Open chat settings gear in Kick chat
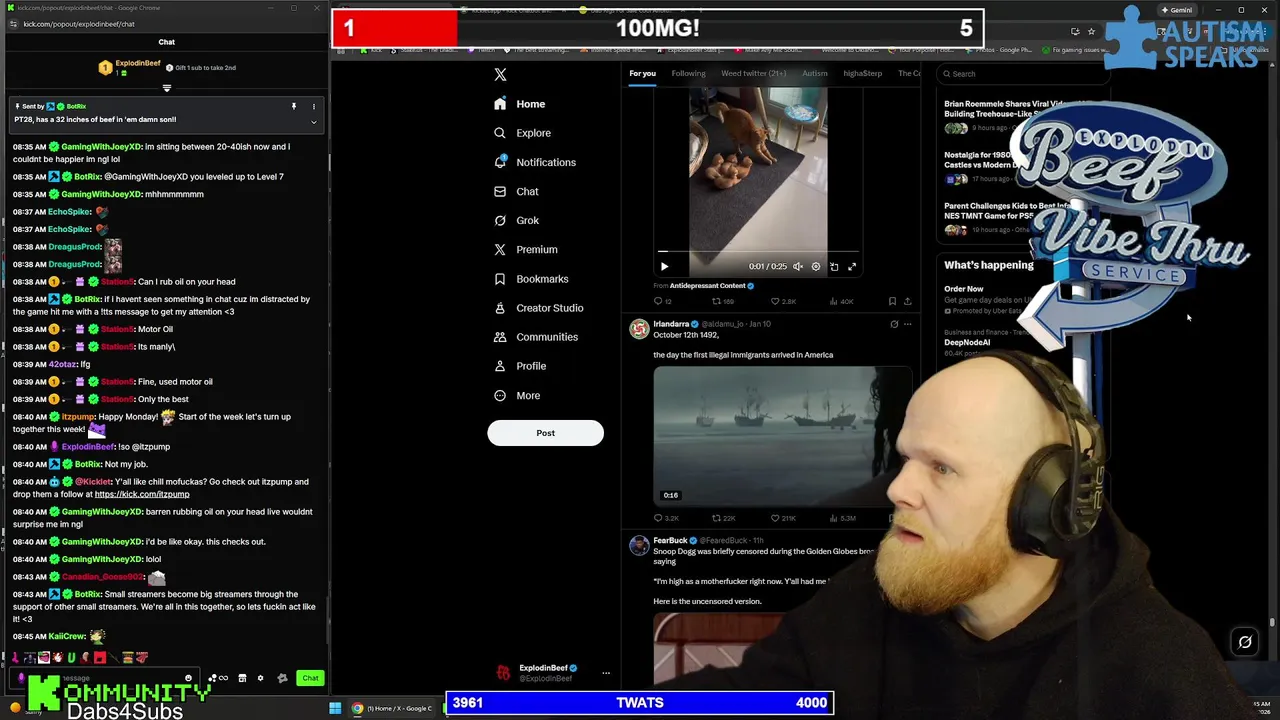Screen dimensions: 1280x720 pyautogui.click(x=260, y=678)
